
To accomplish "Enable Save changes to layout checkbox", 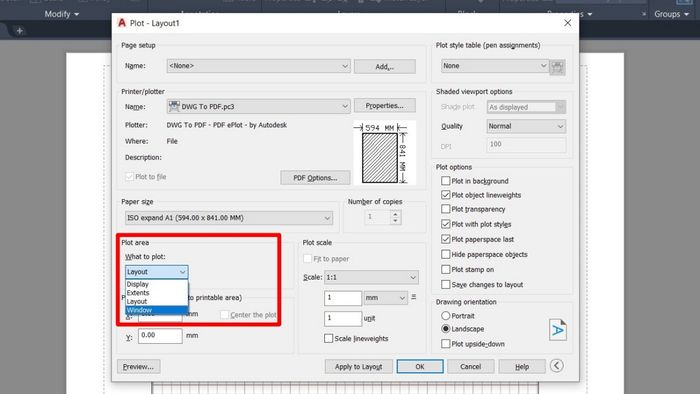I will (446, 284).
